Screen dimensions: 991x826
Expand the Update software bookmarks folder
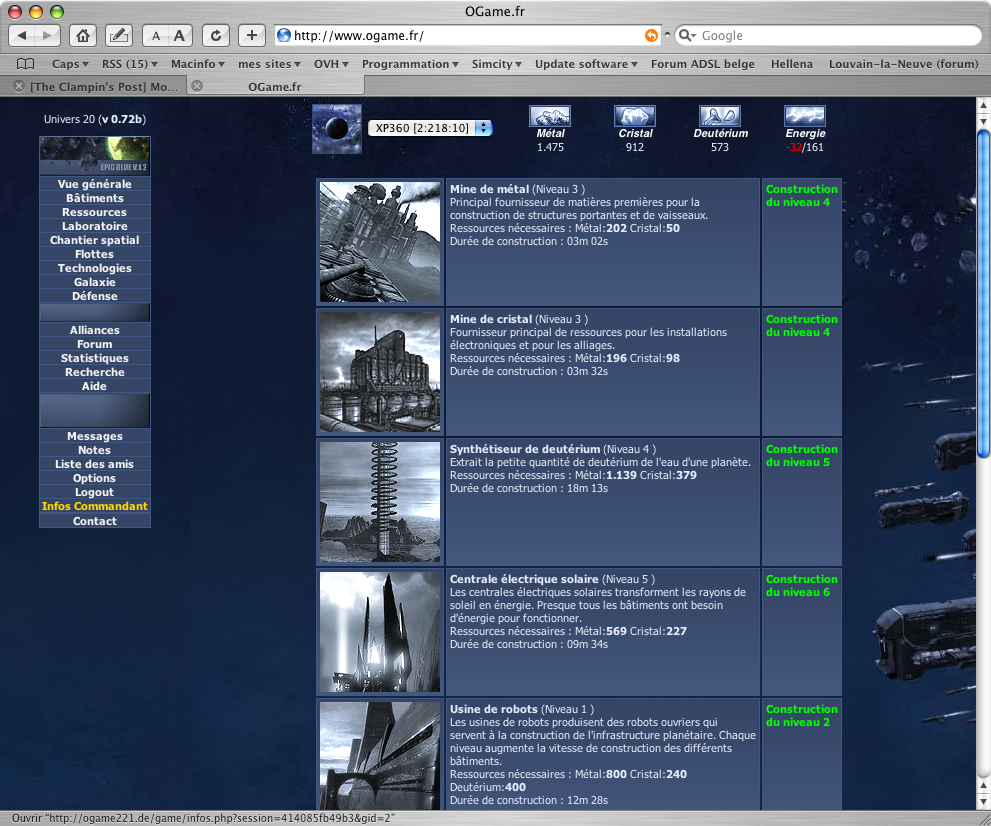pos(587,64)
